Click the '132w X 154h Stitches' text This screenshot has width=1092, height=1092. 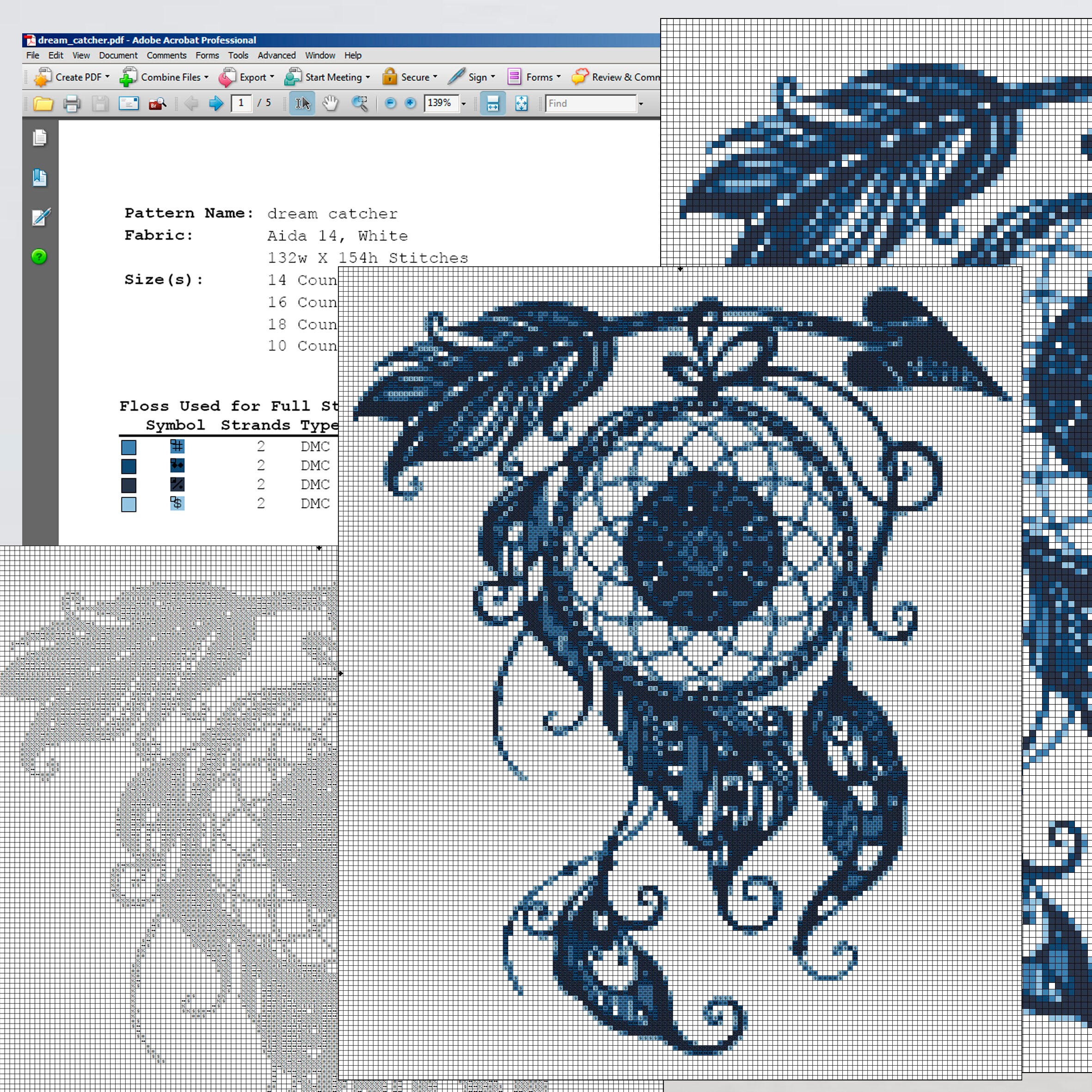(368, 258)
